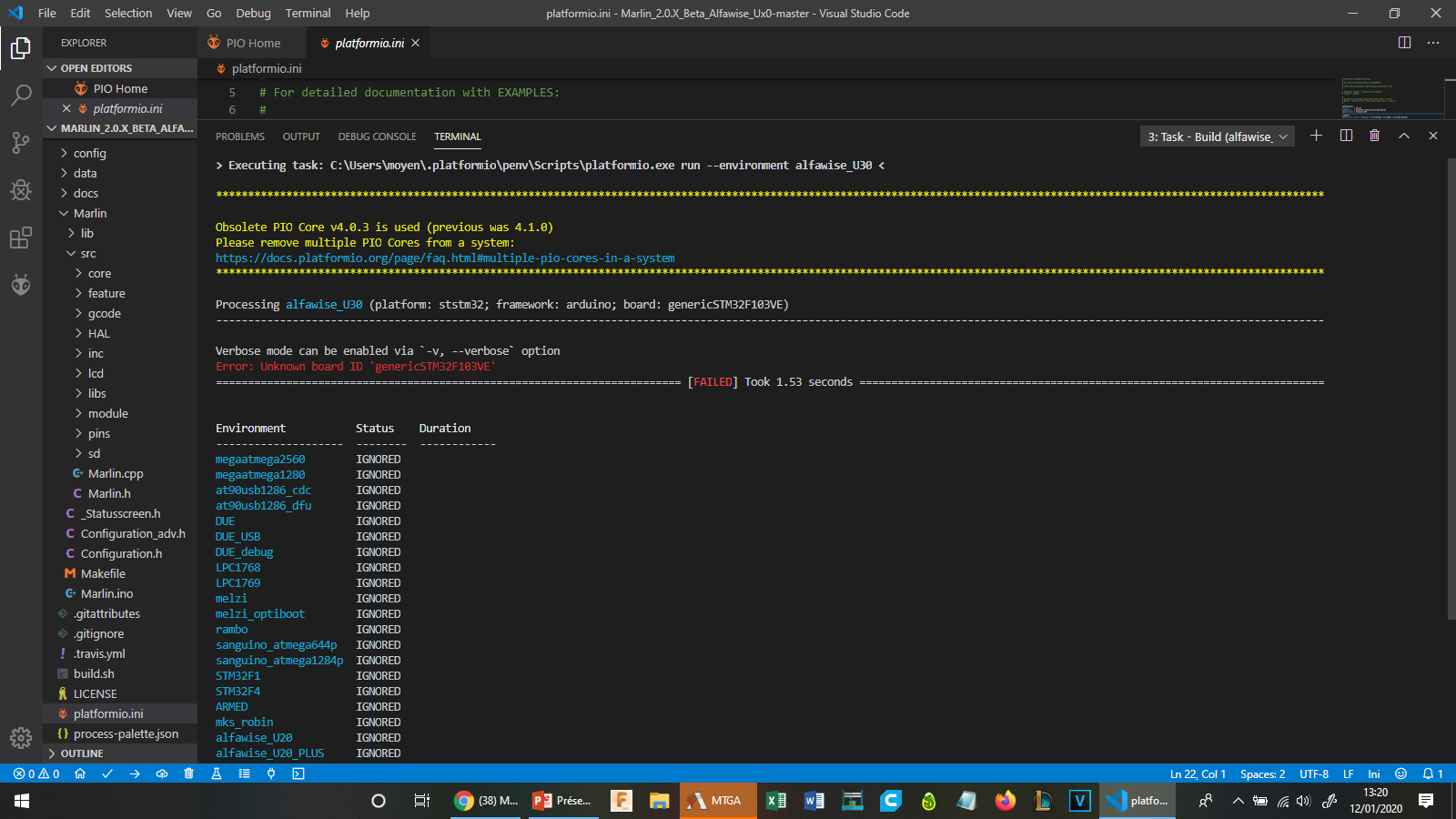Click PlatformIO Clean trash icon in status bar
The image size is (1456, 819).
(x=189, y=773)
